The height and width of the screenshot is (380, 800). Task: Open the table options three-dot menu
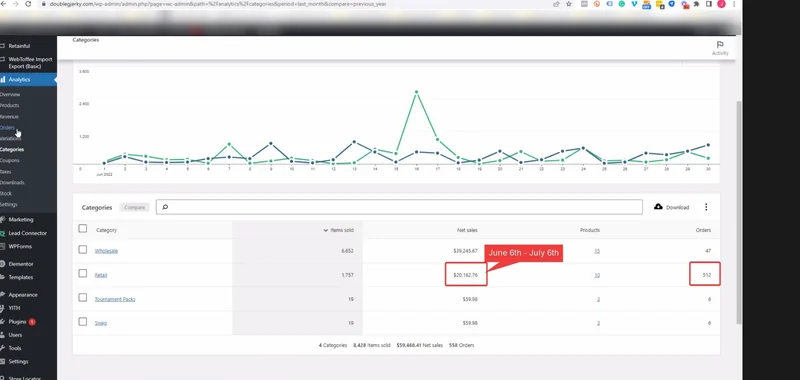pyautogui.click(x=706, y=207)
